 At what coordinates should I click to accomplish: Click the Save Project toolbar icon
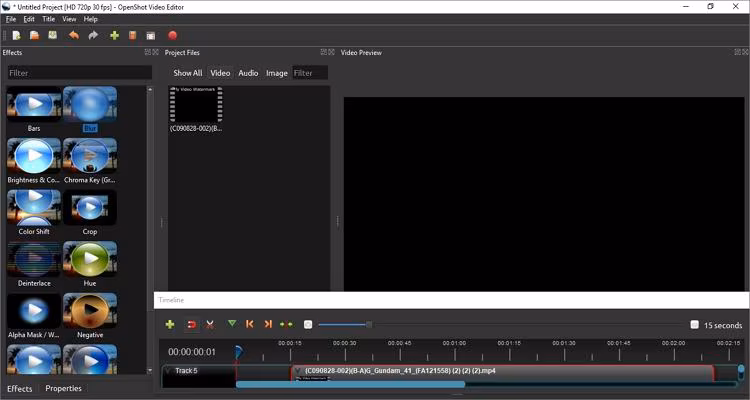[53, 35]
